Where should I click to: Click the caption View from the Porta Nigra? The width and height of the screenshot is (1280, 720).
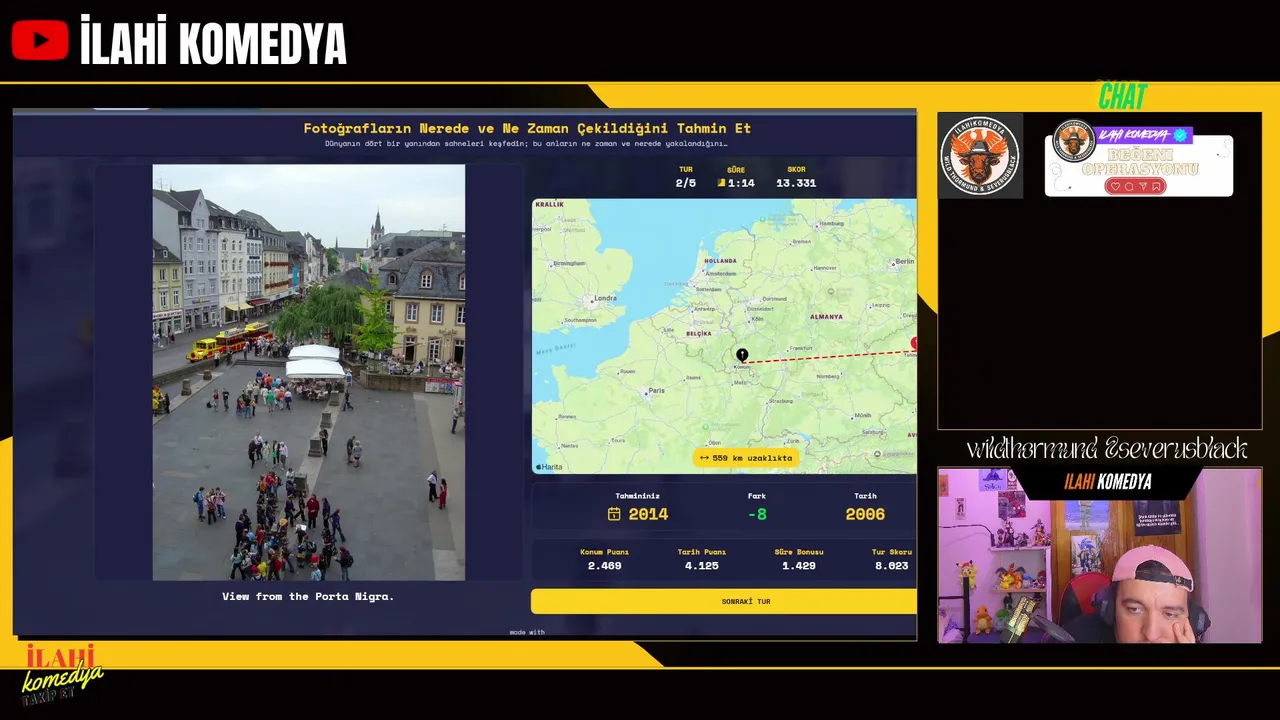[x=308, y=596]
